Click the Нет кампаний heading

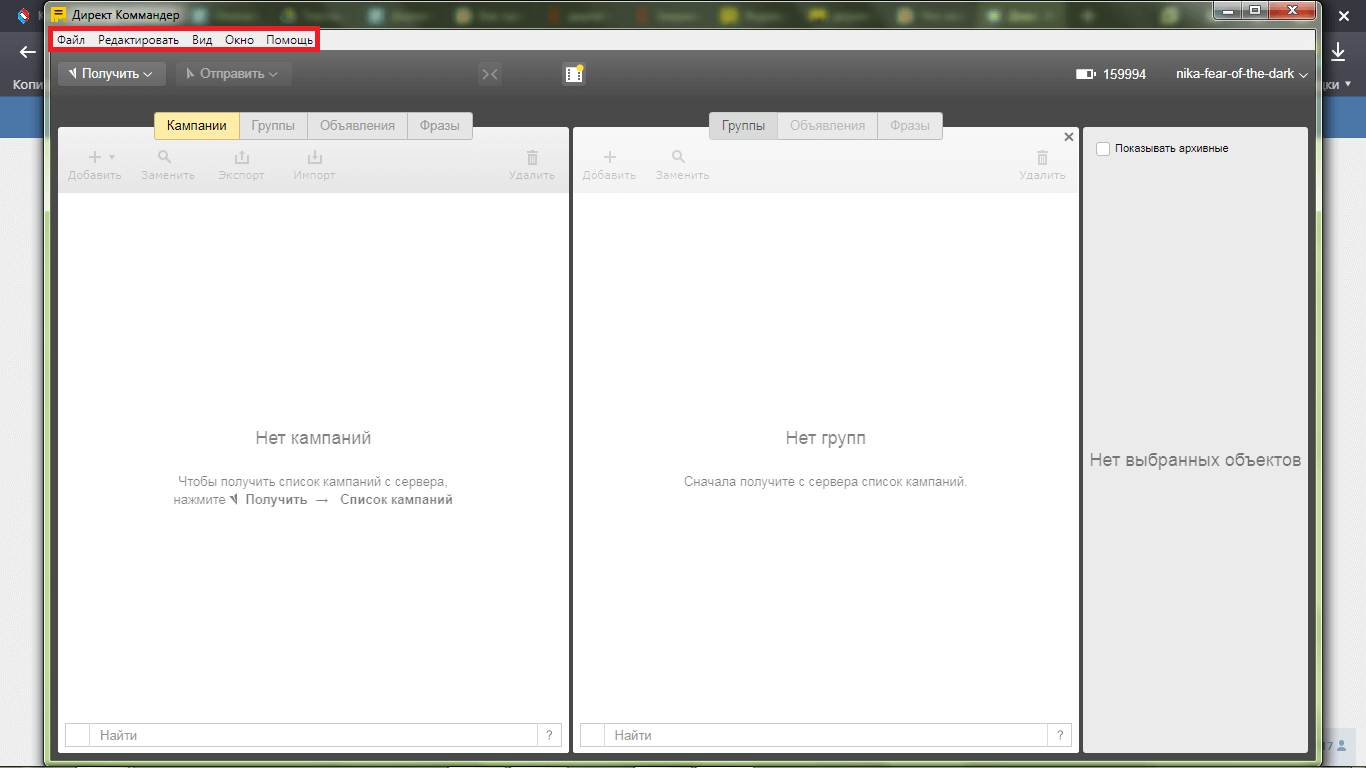point(313,438)
